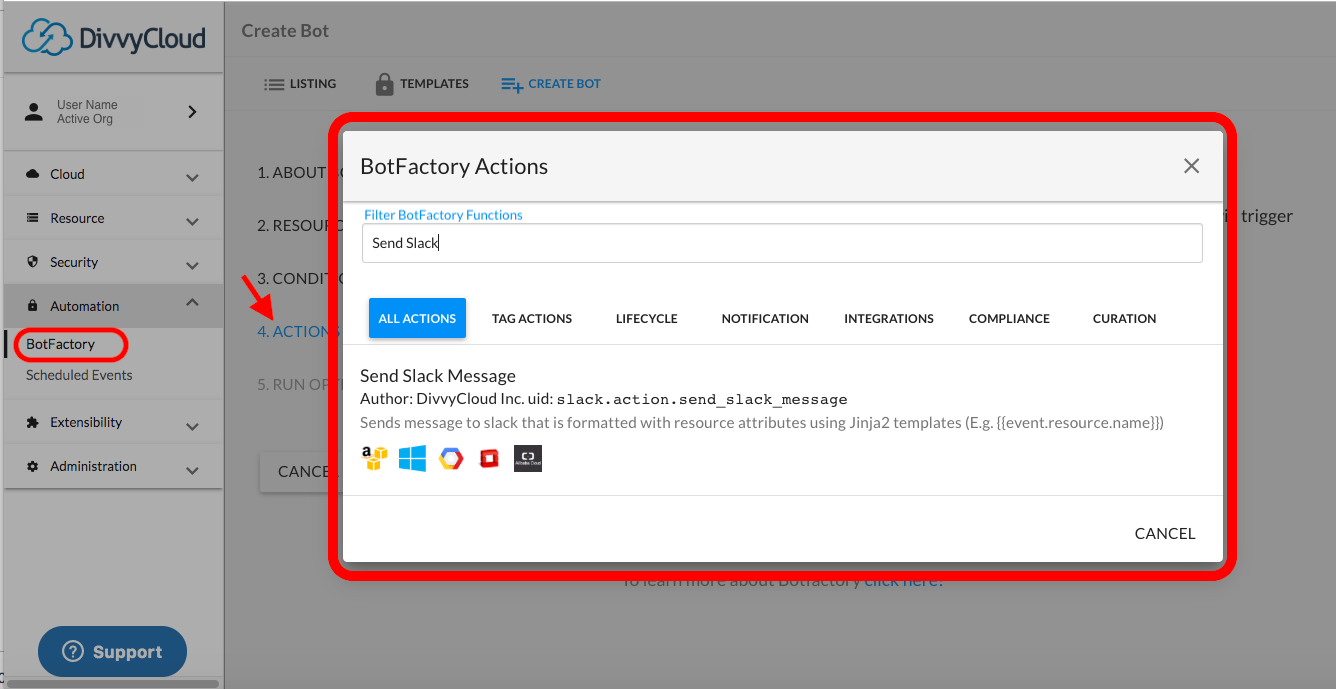Open the Templates view

click(422, 84)
